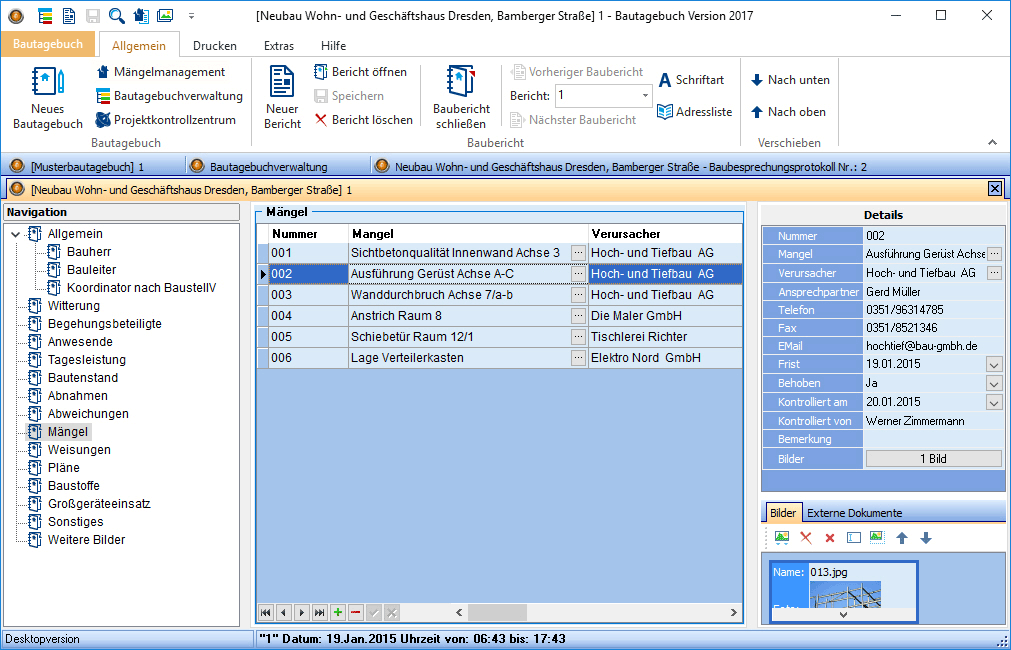Select Großgeräteeinsatz in the navigation tree
This screenshot has width=1011, height=650.
[x=99, y=504]
